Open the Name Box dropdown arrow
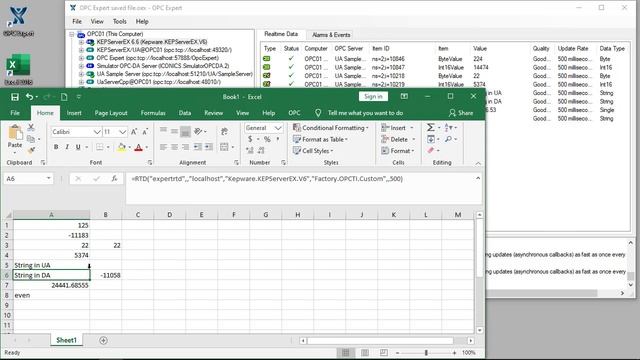This screenshot has width=640, height=360. click(x=49, y=178)
